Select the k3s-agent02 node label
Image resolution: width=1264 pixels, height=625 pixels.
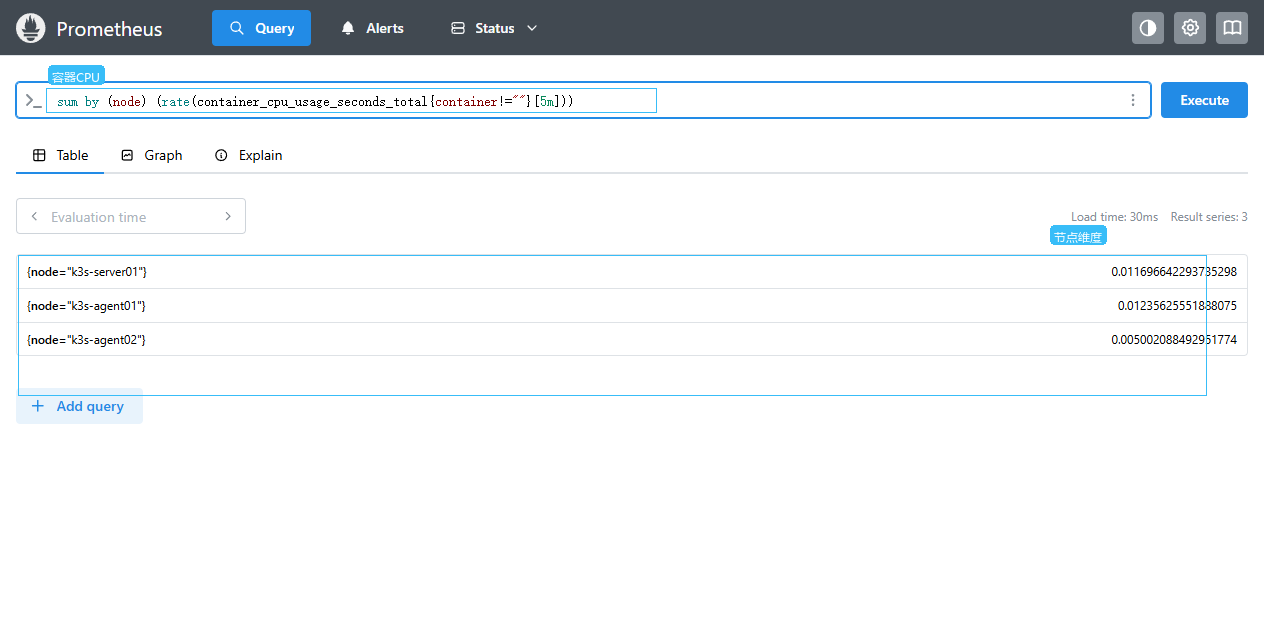86,340
